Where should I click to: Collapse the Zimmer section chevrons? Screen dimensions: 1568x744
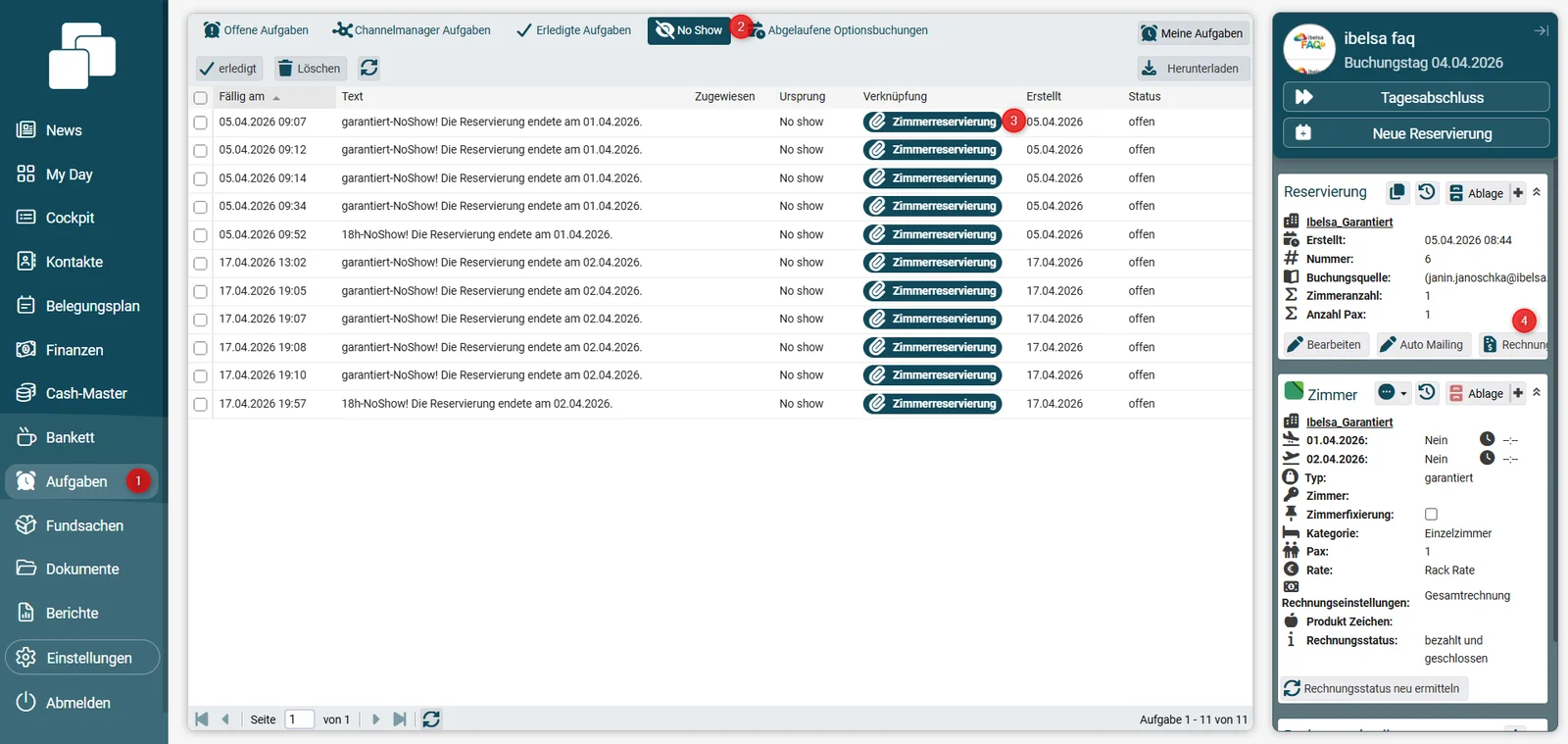click(1537, 392)
